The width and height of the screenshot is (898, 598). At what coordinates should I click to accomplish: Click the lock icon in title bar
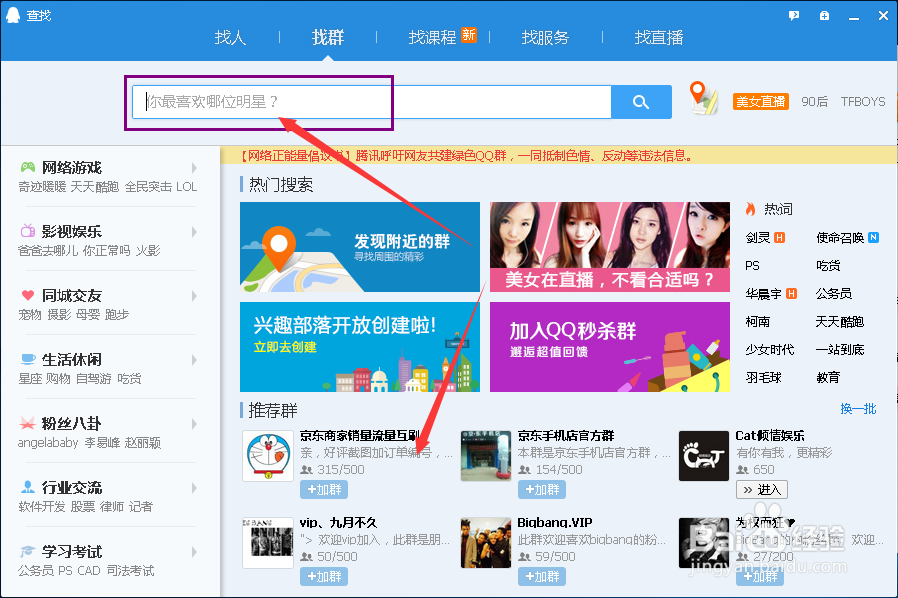tap(824, 16)
